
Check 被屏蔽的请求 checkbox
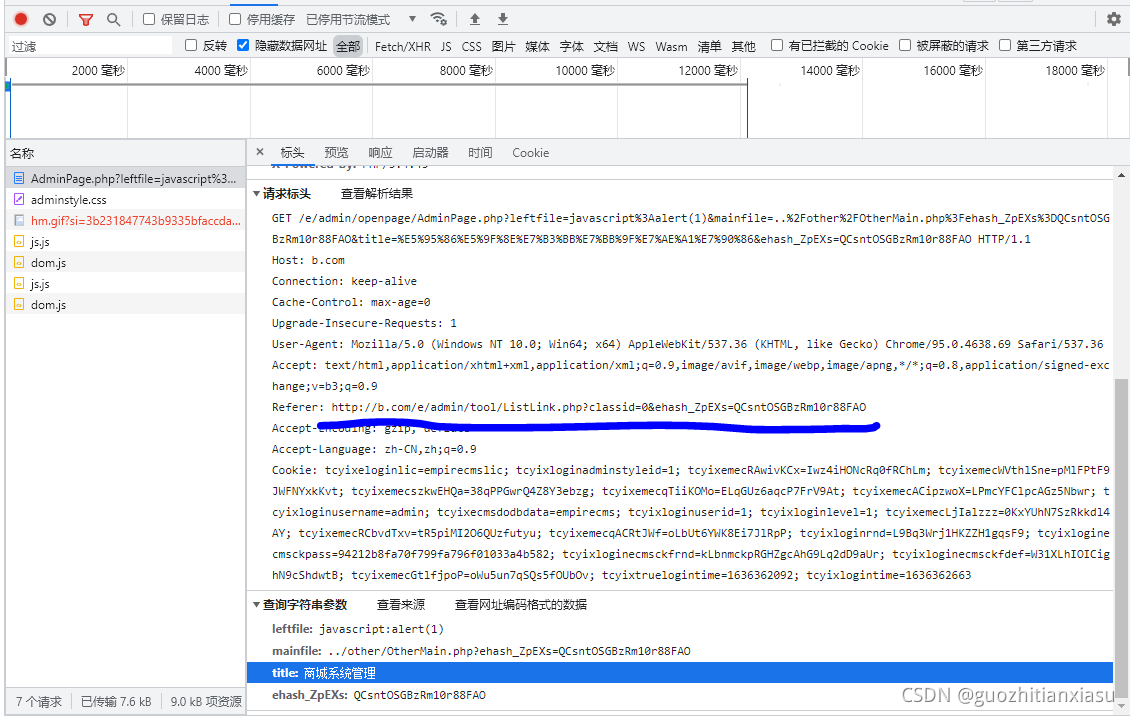[x=905, y=45]
